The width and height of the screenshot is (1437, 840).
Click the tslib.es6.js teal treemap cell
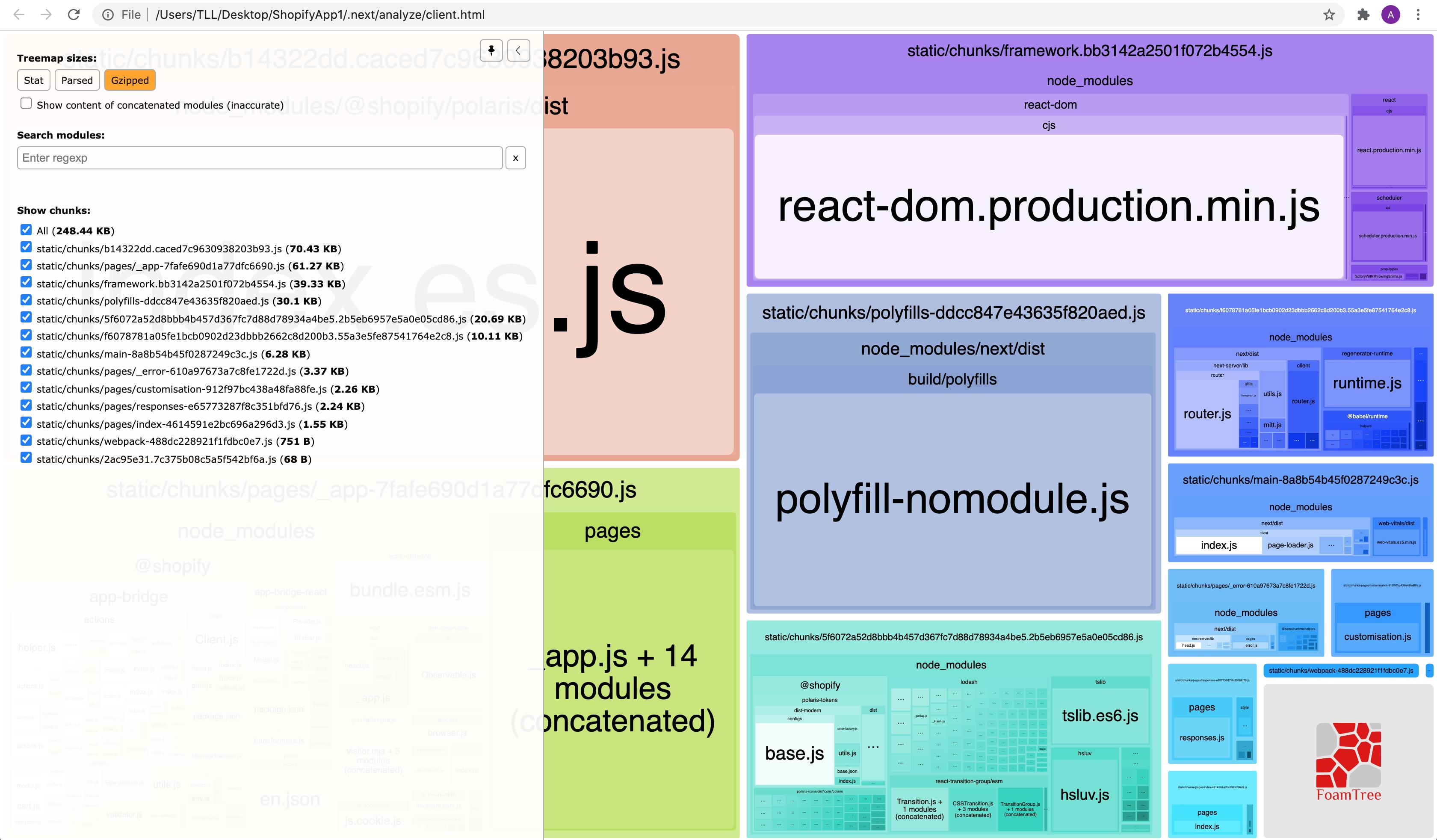click(1100, 716)
